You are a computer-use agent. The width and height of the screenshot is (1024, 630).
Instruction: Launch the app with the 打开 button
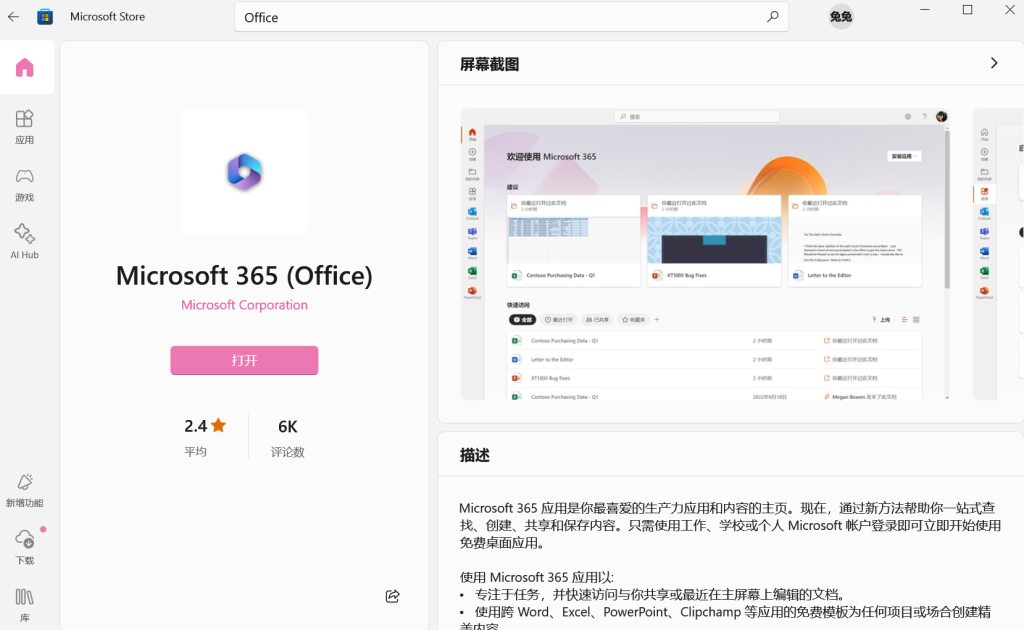click(x=244, y=360)
